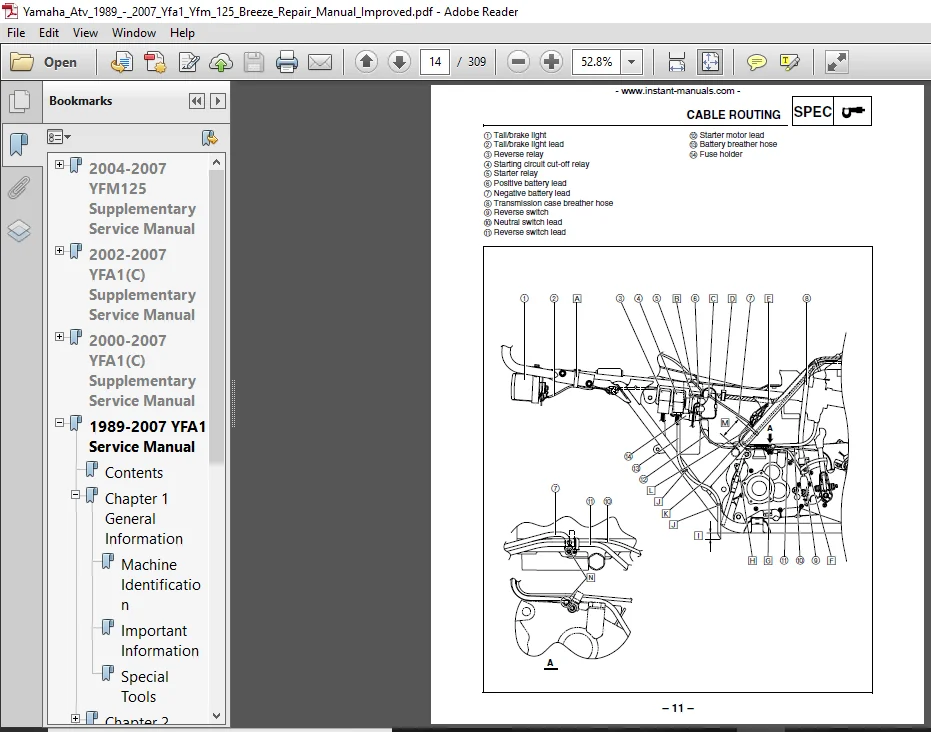Viewport: 931px width, 732px height.
Task: Open the Chapter 1 General Information bookmark
Action: click(144, 518)
